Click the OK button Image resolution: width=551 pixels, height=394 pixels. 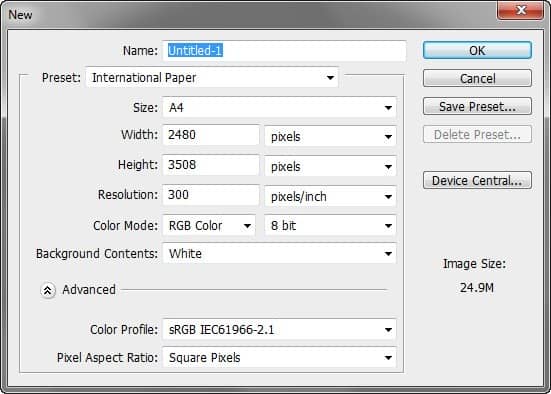[477, 50]
